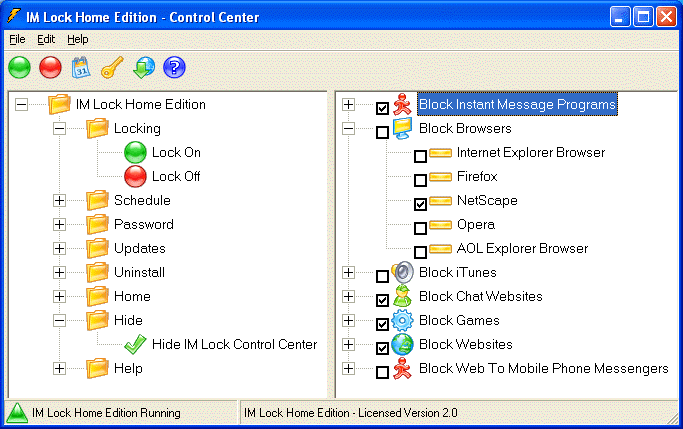Check the Internet Explorer Browser checkbox
This screenshot has width=683, height=429.
(x=420, y=156)
